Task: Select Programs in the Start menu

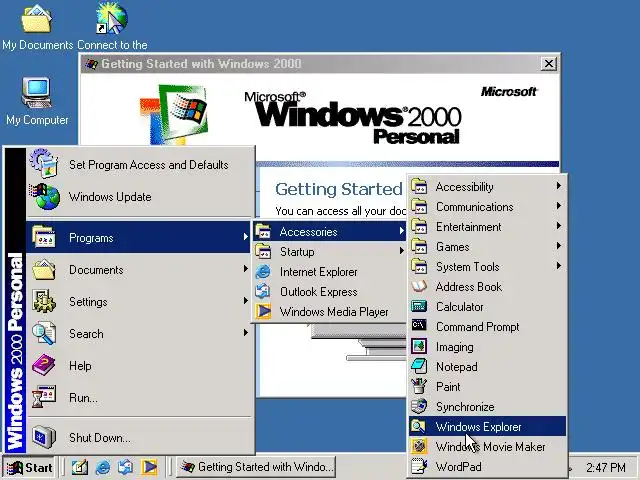Action: pyautogui.click(x=138, y=237)
